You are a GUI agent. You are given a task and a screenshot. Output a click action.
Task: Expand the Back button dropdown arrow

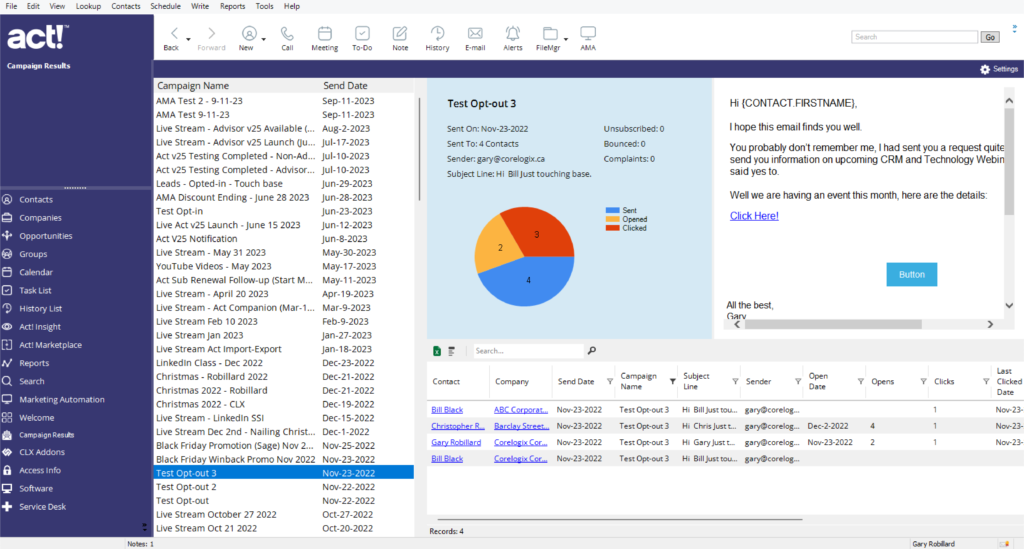click(188, 40)
